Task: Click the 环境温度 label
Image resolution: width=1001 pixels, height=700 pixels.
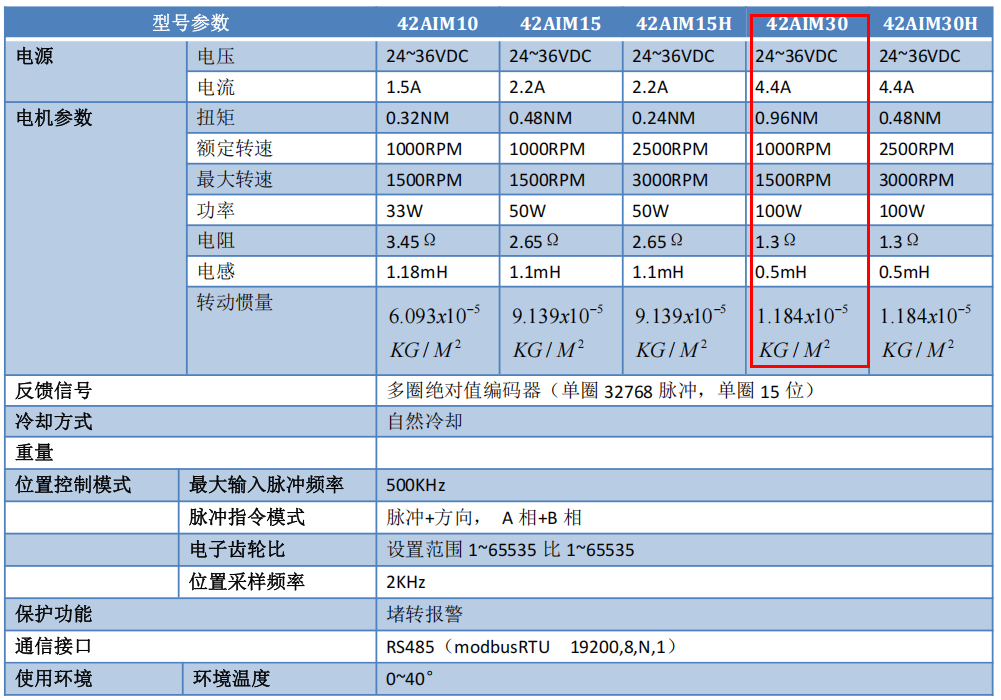Action: tap(232, 678)
